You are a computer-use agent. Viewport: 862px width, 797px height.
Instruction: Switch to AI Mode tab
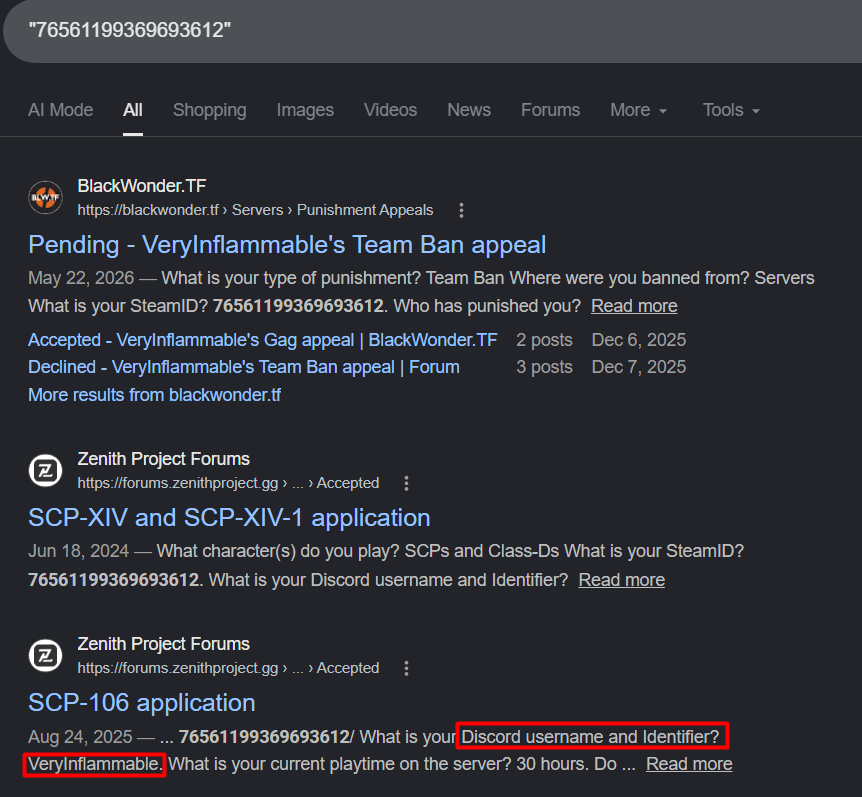pyautogui.click(x=60, y=110)
